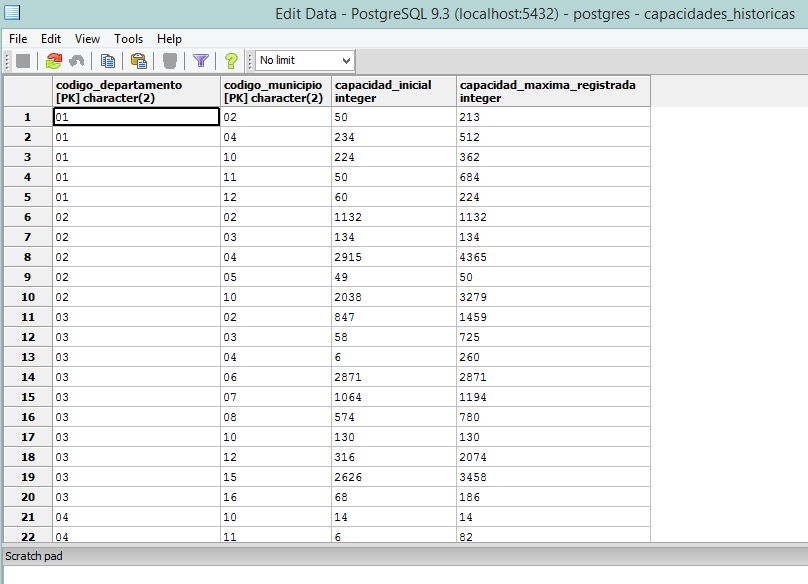Select the capacidad_inicial column header
The height and width of the screenshot is (584, 808).
394,91
